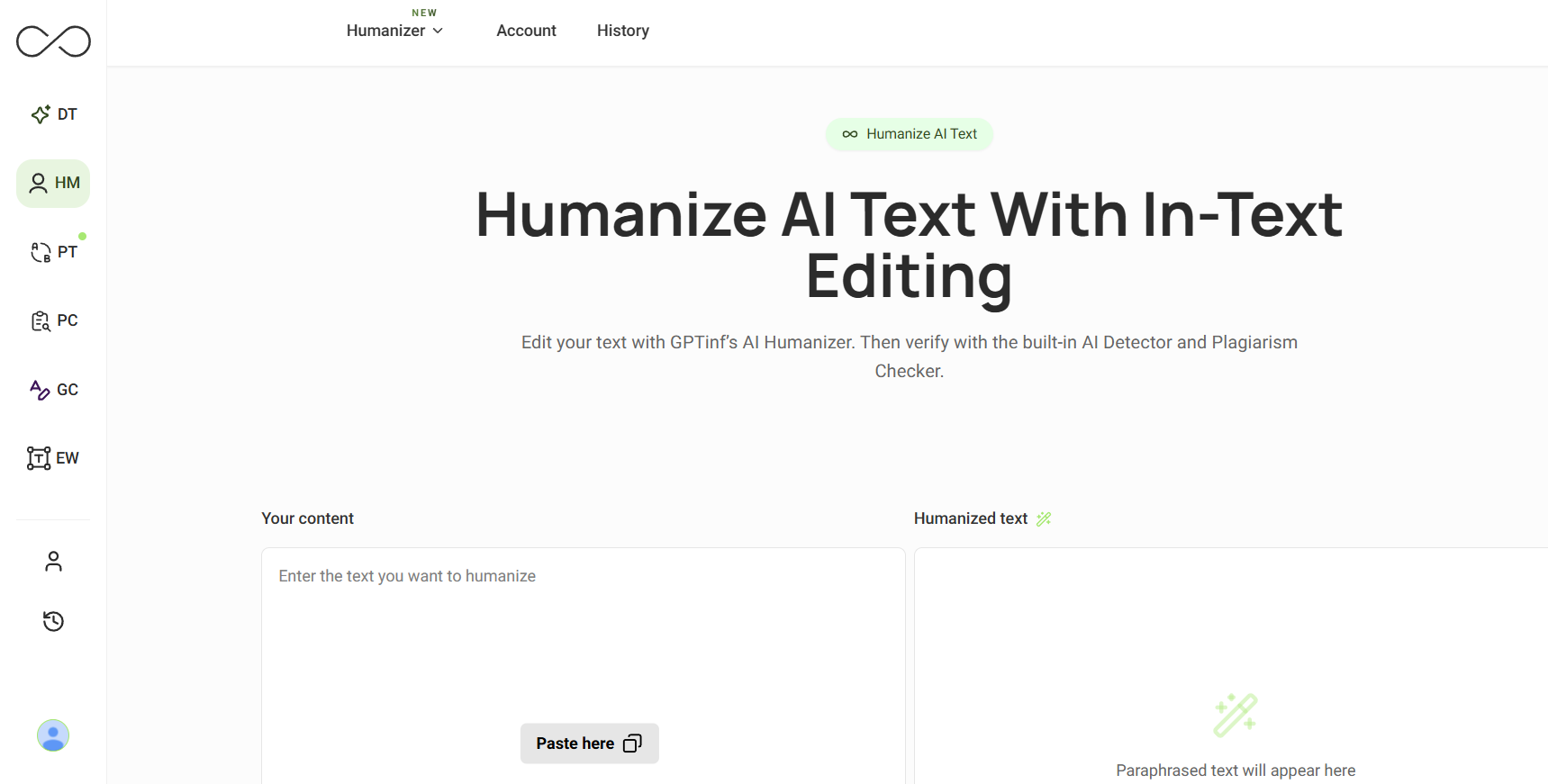1548x784 pixels.
Task: Open the GC grammar checker sidebar item
Action: [53, 390]
